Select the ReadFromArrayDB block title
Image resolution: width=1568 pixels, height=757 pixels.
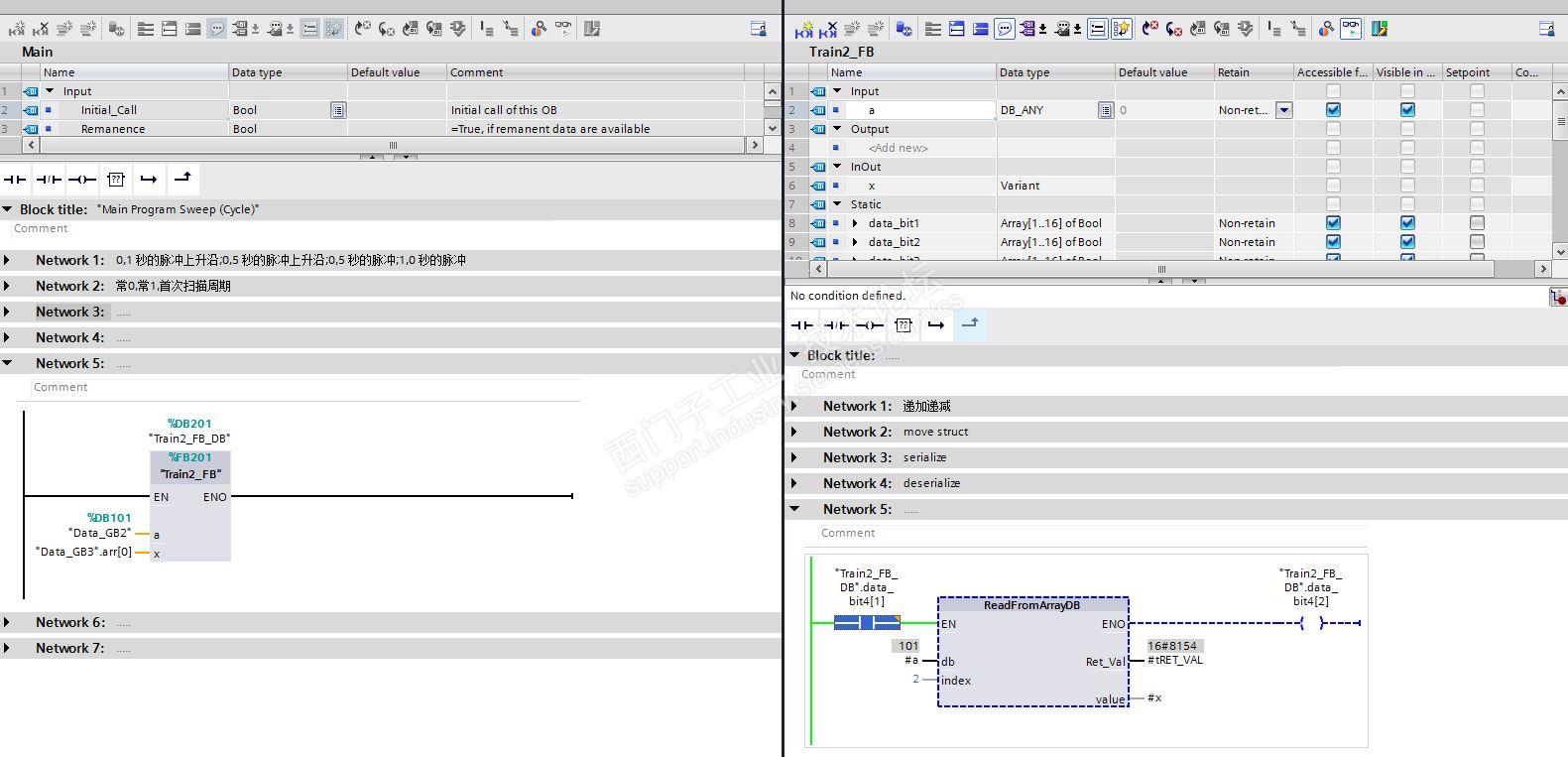[x=1031, y=605]
